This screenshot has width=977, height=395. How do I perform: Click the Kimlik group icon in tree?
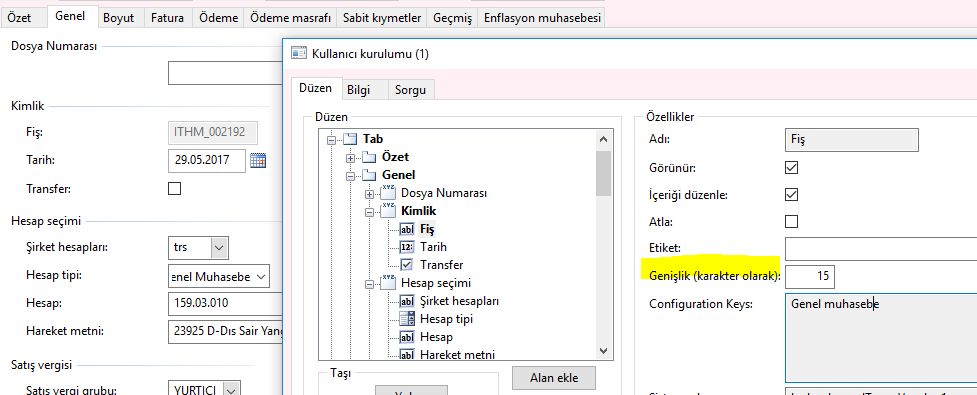tap(388, 211)
